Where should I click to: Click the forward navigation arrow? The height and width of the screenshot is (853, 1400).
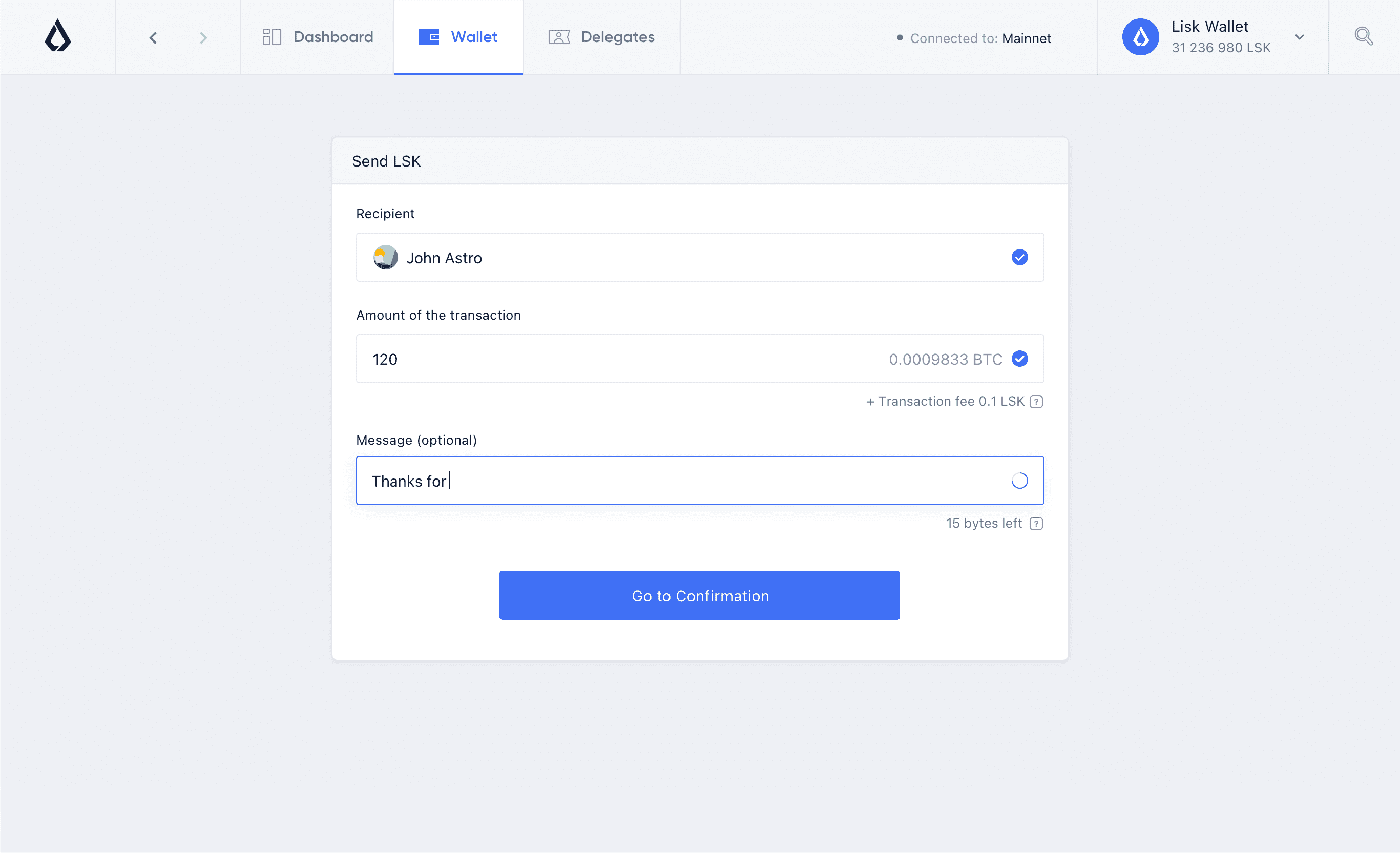[x=203, y=37]
